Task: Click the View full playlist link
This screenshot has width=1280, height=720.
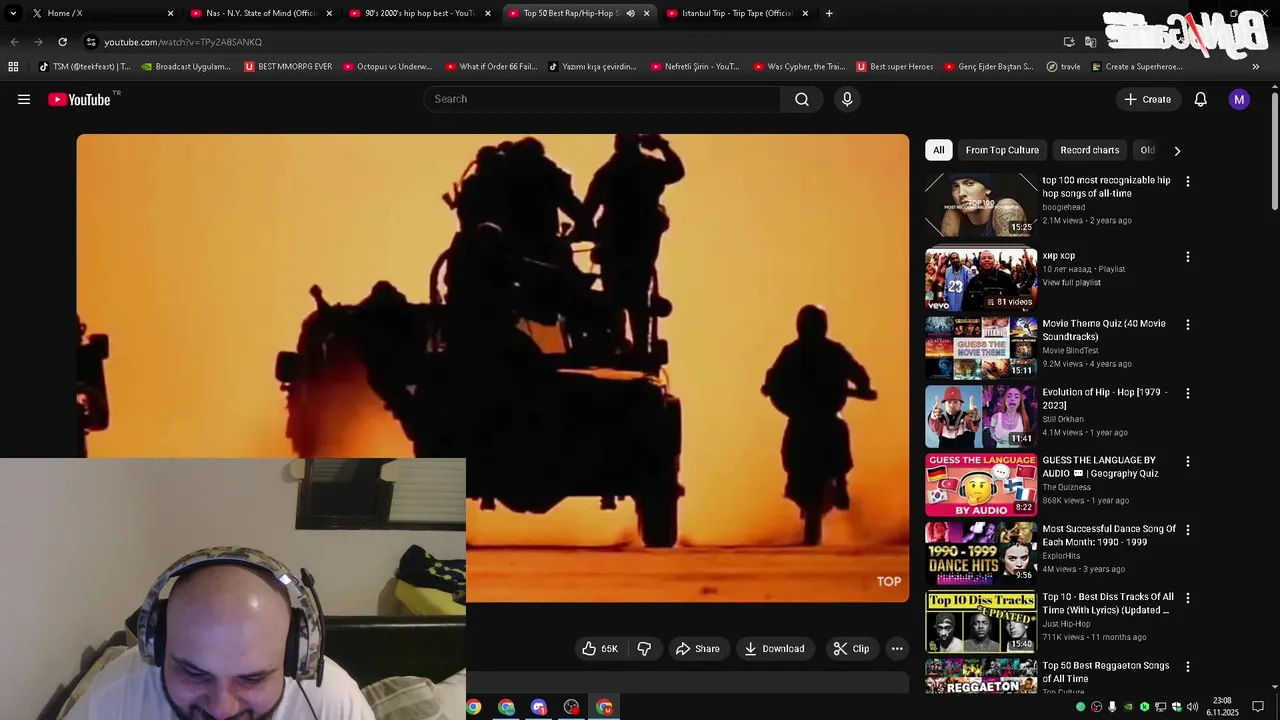Action: pos(1071,283)
